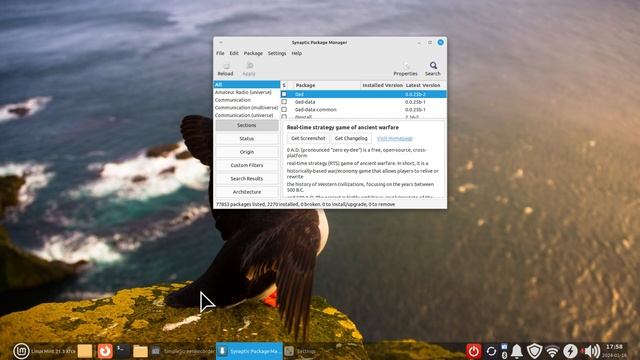
Task: Select the 0ad-data-common package row
Action: [x=363, y=109]
